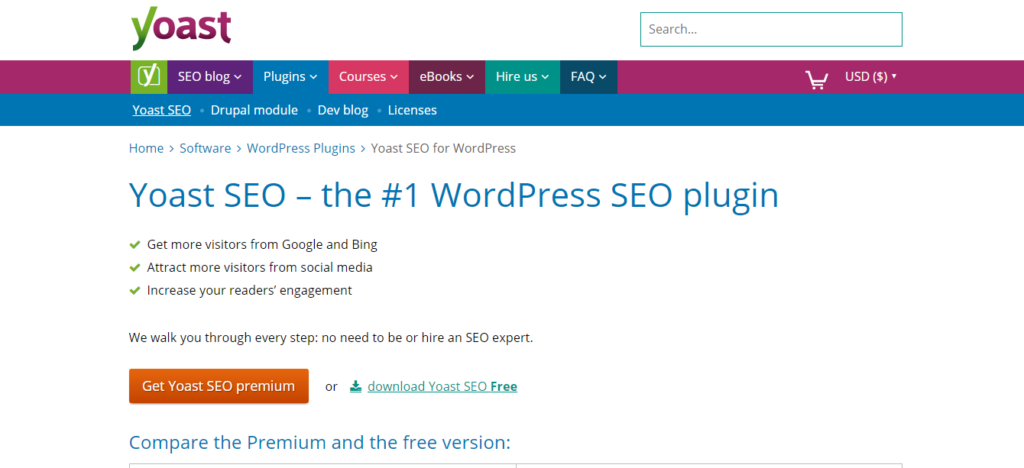Click the Get Yoast SEO premium button
The width and height of the screenshot is (1024, 468).
point(218,386)
